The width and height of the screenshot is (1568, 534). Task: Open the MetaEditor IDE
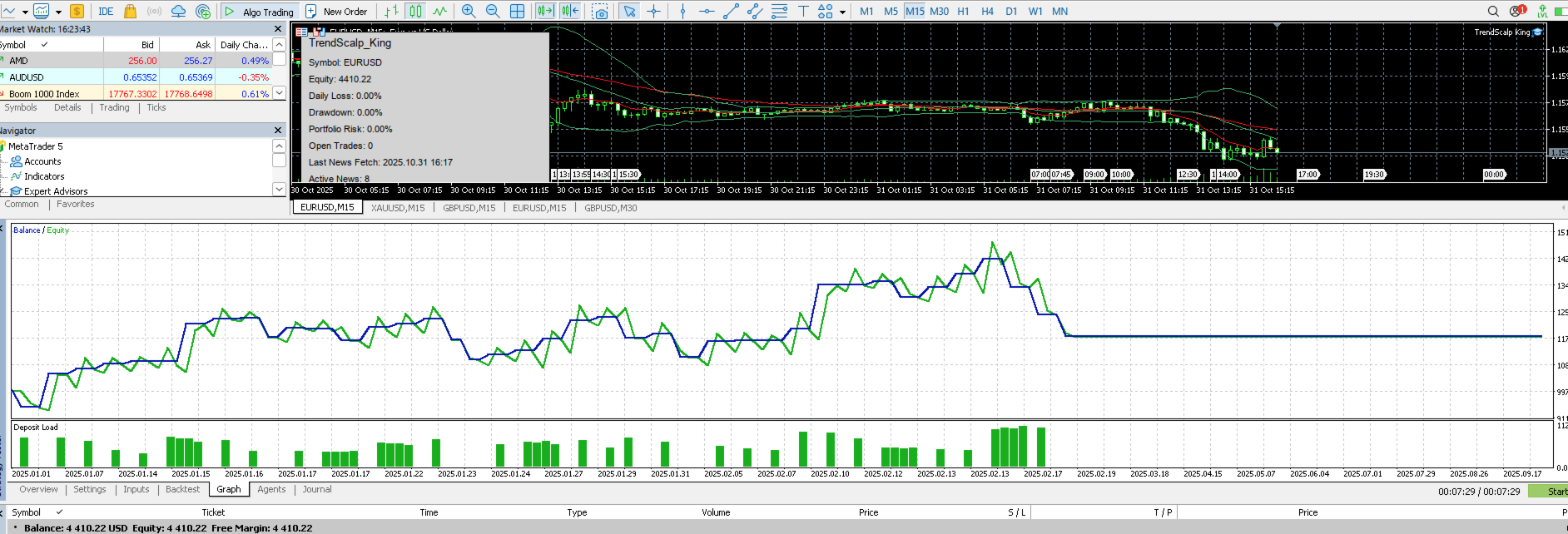coord(106,11)
